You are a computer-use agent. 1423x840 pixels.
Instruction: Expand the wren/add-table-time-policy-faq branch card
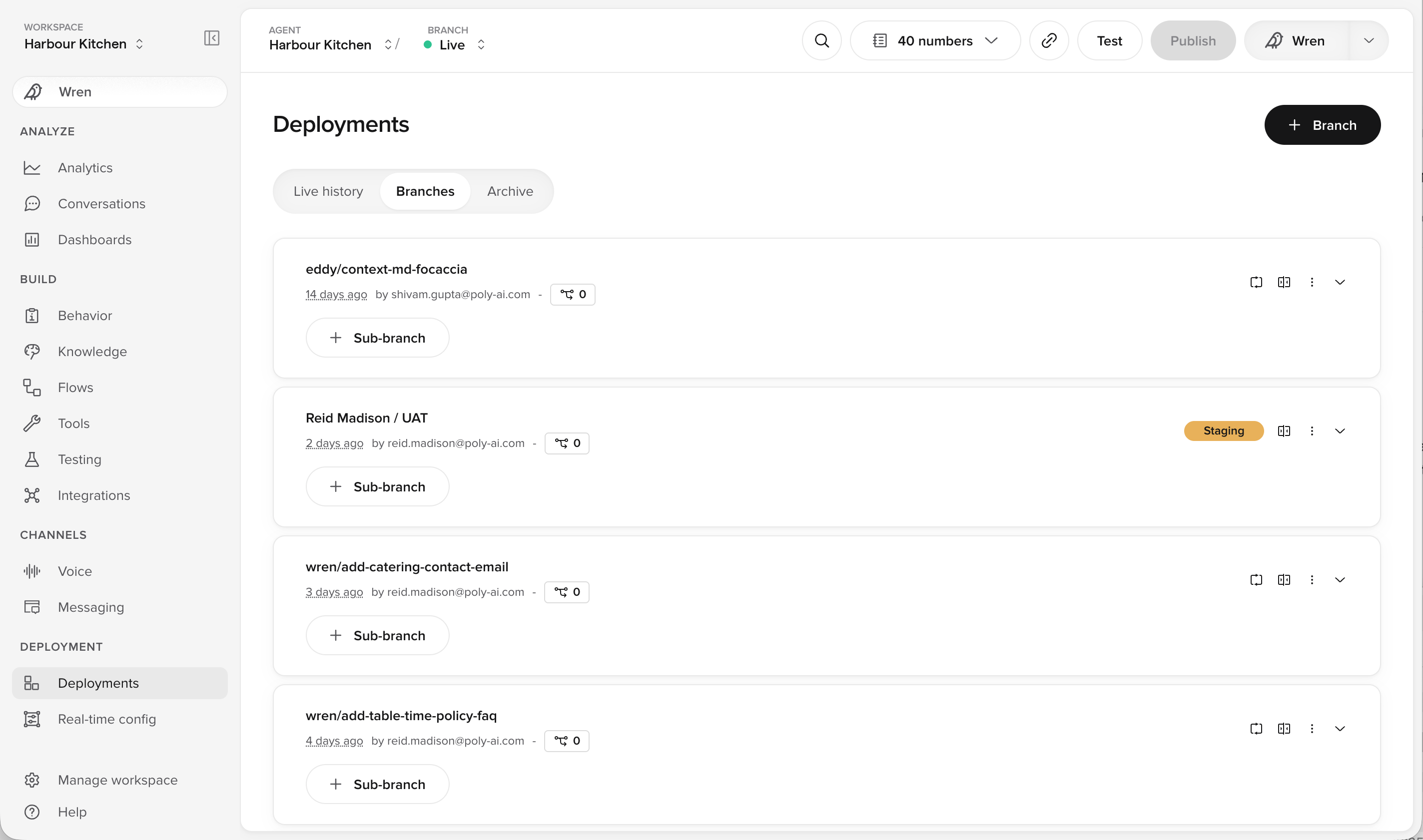[1339, 729]
